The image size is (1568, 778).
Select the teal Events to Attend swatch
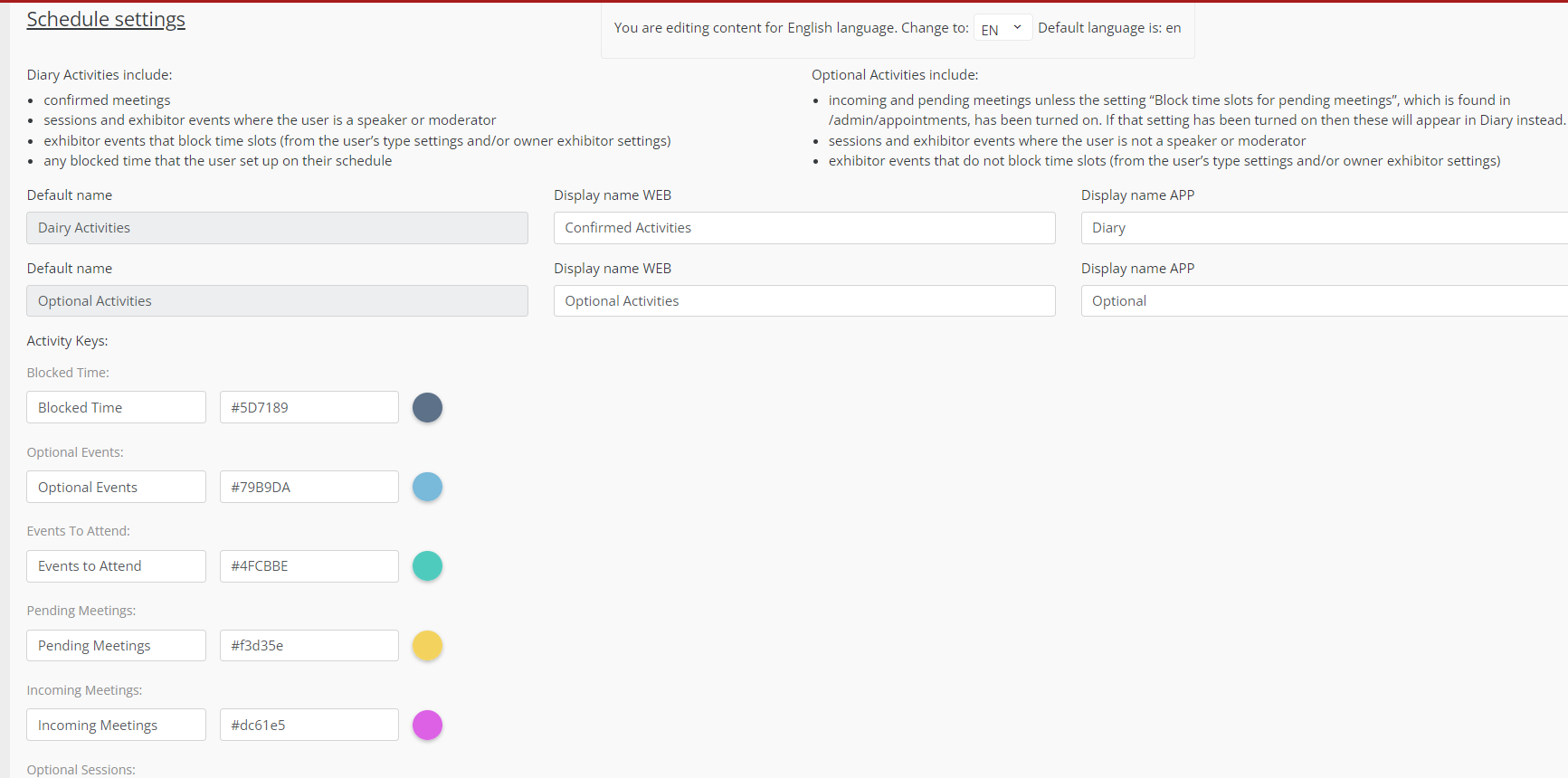pos(427,566)
